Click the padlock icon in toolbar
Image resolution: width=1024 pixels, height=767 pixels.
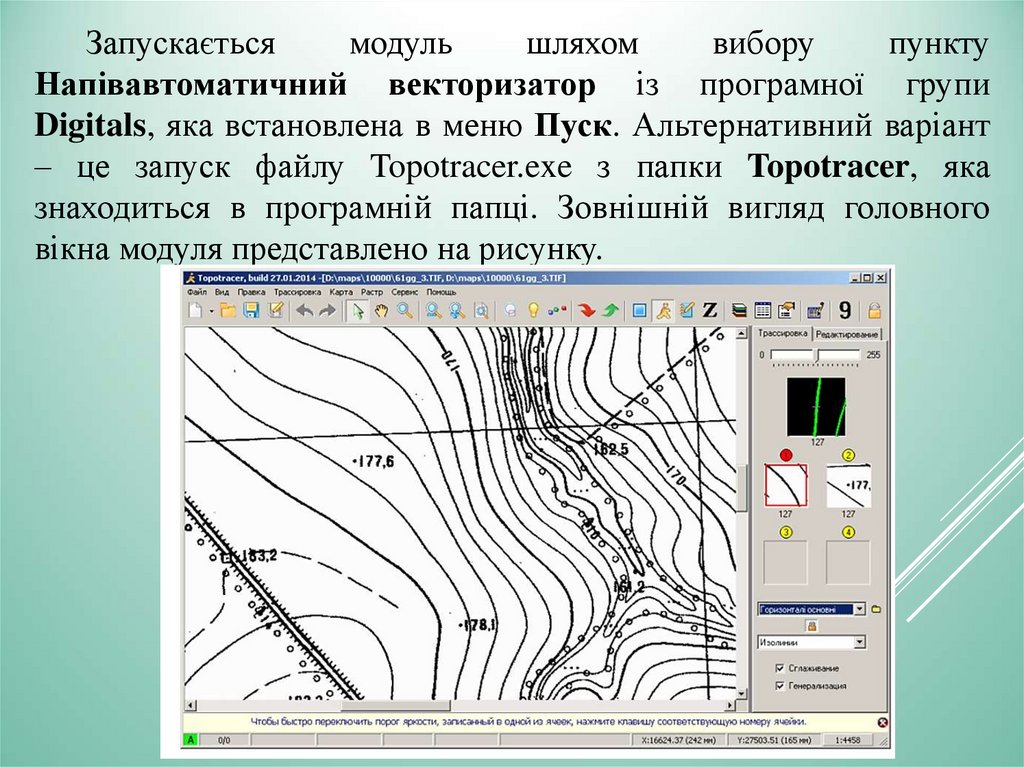tap(874, 311)
